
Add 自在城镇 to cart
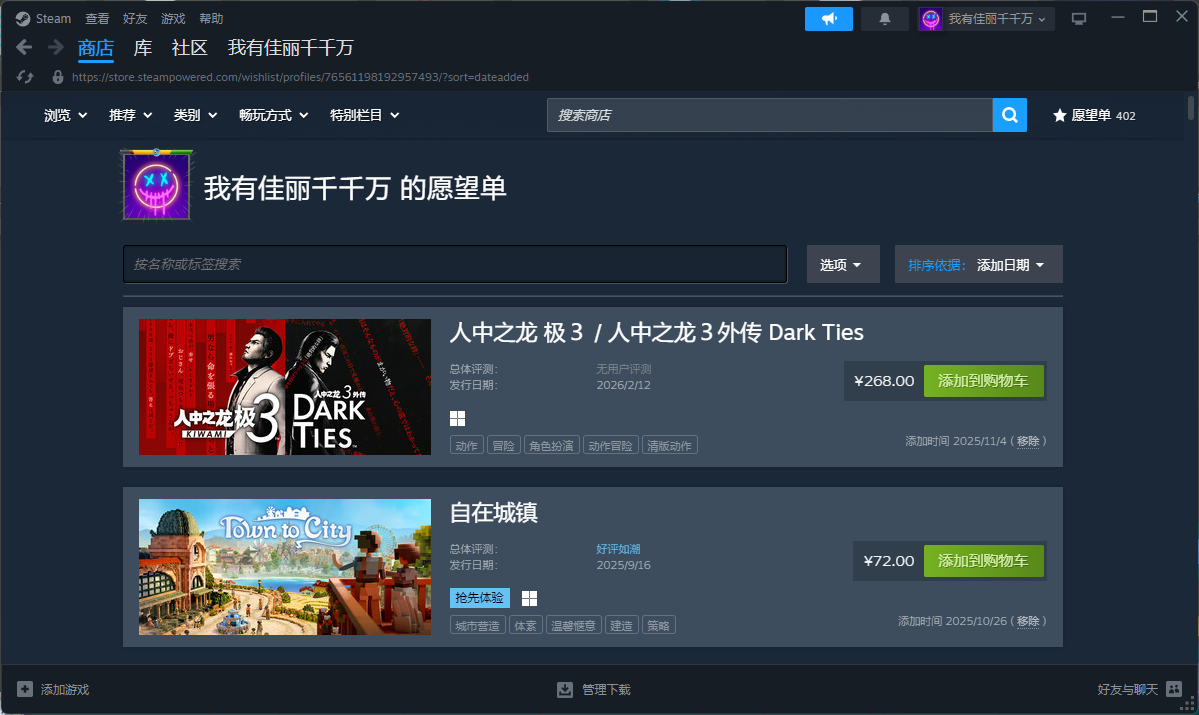pos(983,561)
